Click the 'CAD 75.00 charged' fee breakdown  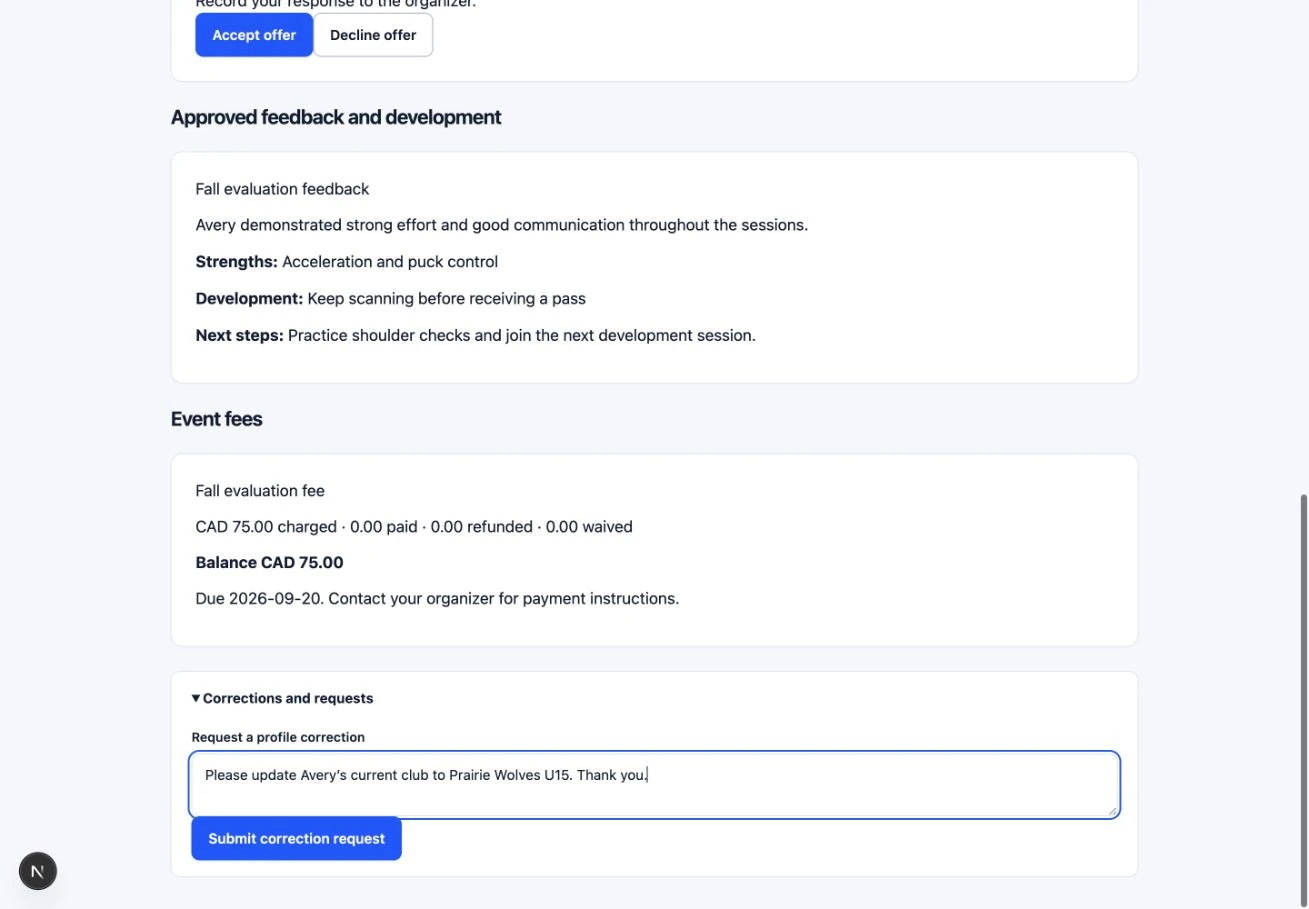point(414,527)
